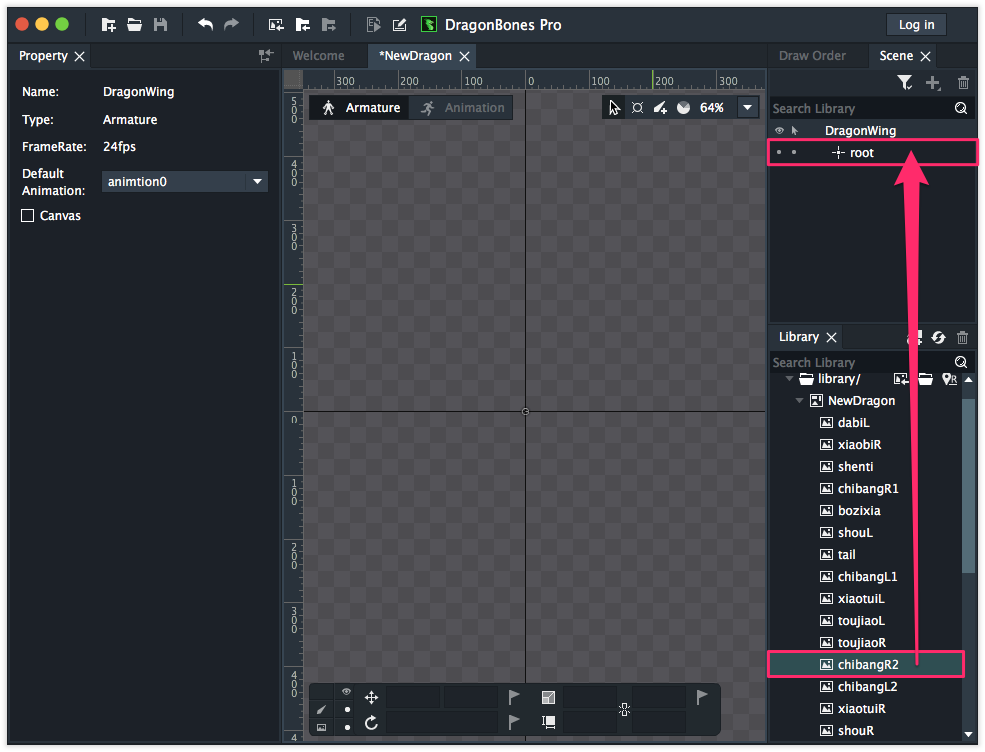Import folder into project toolbar icon
This screenshot has width=985, height=752.
(303, 25)
